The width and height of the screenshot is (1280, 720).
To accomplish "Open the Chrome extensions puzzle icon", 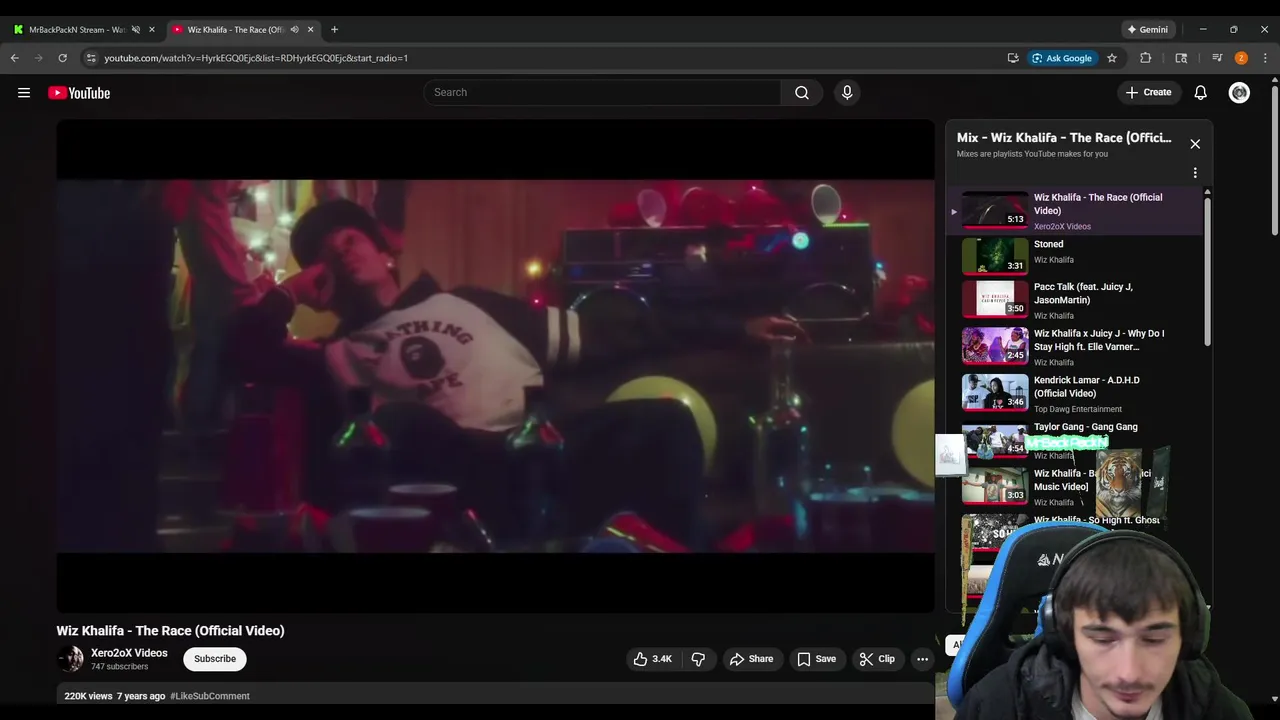I will click(1146, 58).
